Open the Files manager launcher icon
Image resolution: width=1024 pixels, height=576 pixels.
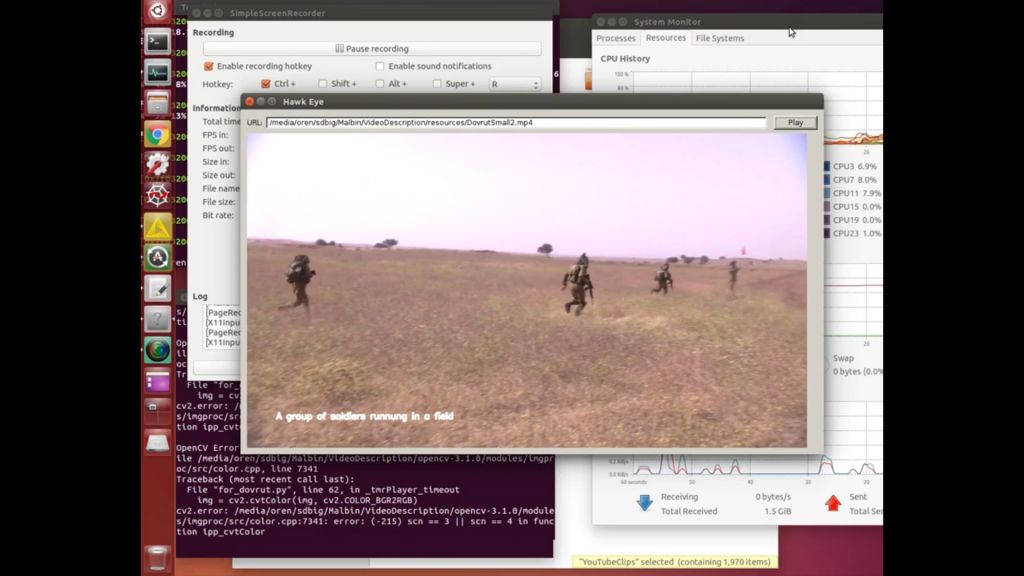pos(157,104)
